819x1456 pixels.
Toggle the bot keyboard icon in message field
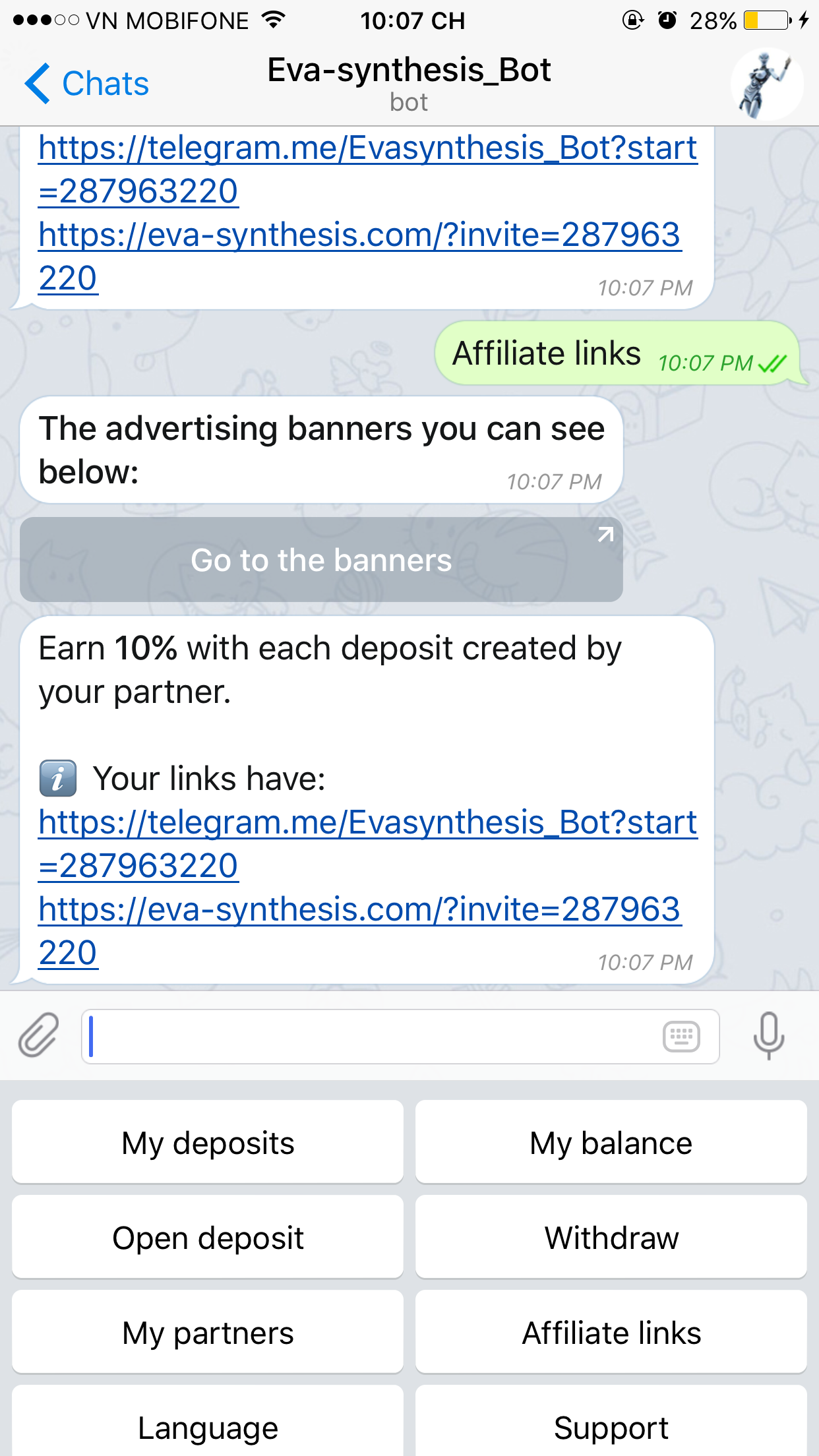pos(681,1037)
